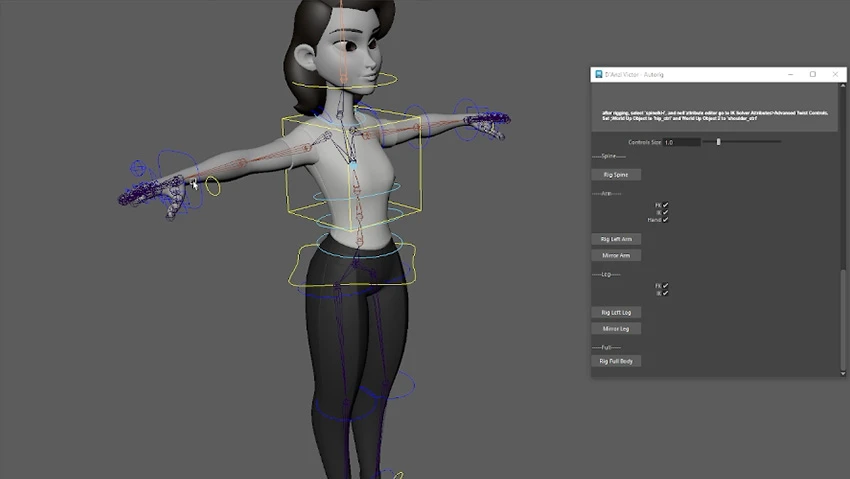Close the Autorig window
The width and height of the screenshot is (850, 479).
click(x=835, y=74)
